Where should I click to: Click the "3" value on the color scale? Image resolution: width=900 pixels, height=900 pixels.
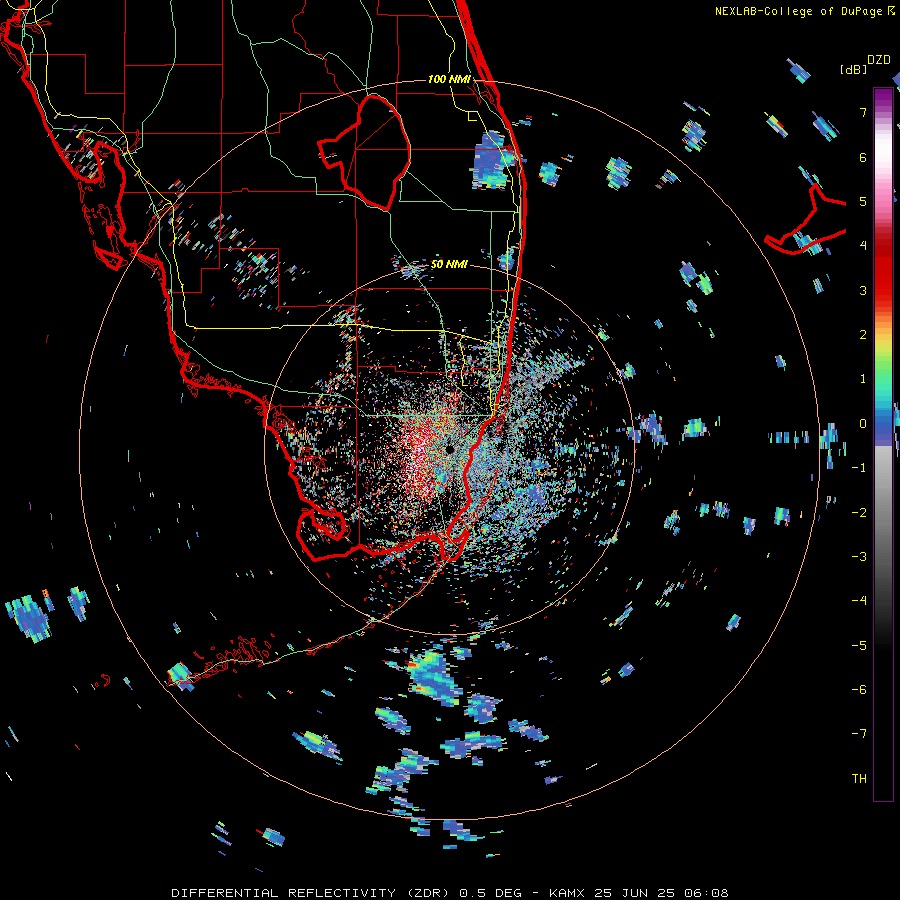(863, 290)
